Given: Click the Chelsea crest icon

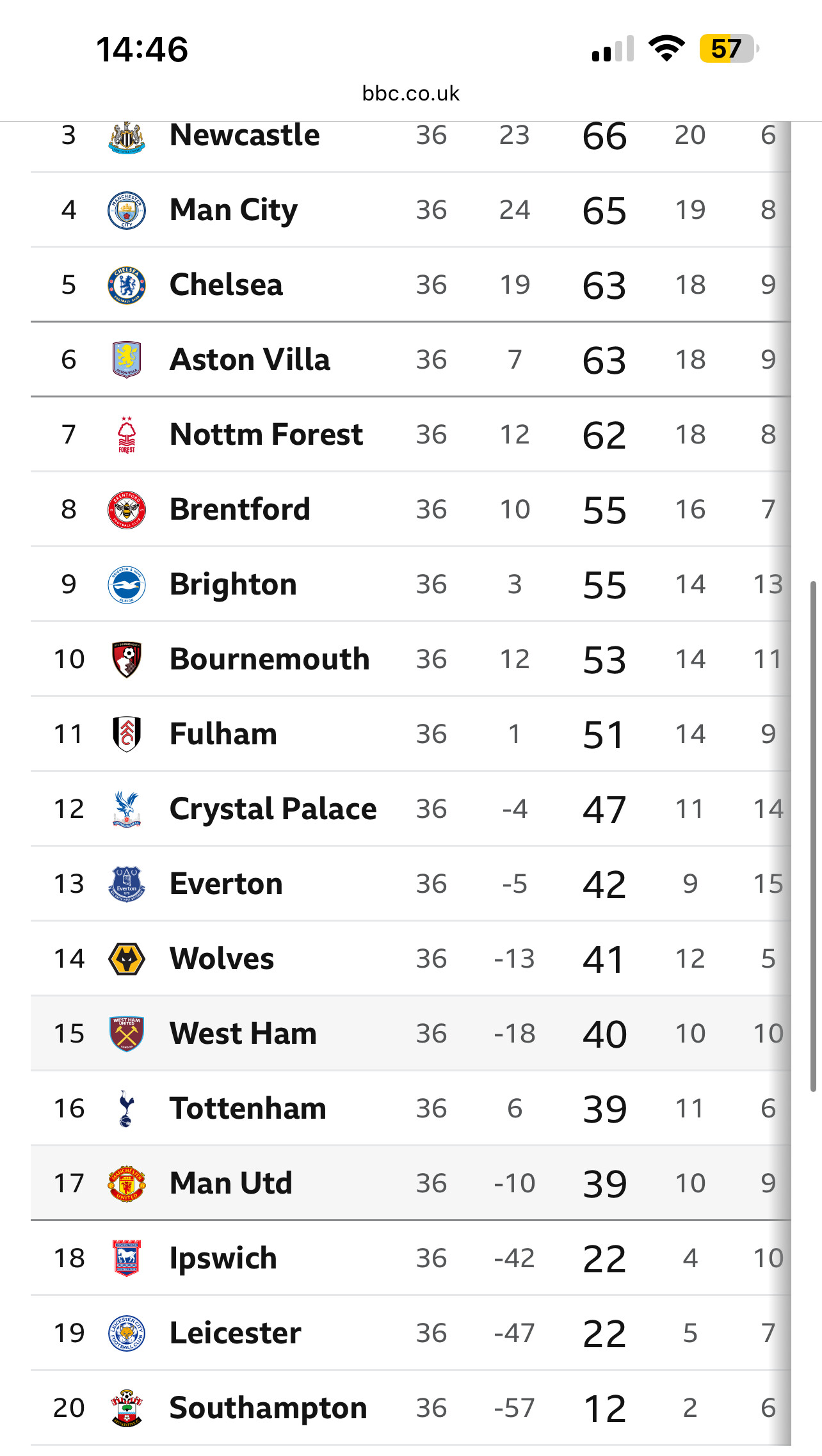Looking at the screenshot, I should click(x=127, y=285).
